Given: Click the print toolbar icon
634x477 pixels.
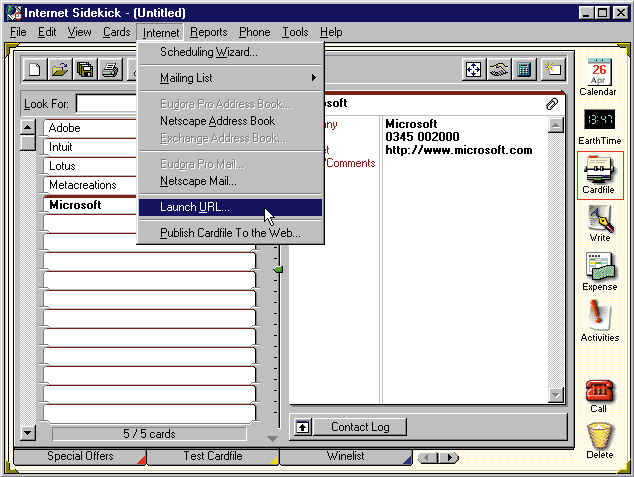Looking at the screenshot, I should pyautogui.click(x=110, y=69).
